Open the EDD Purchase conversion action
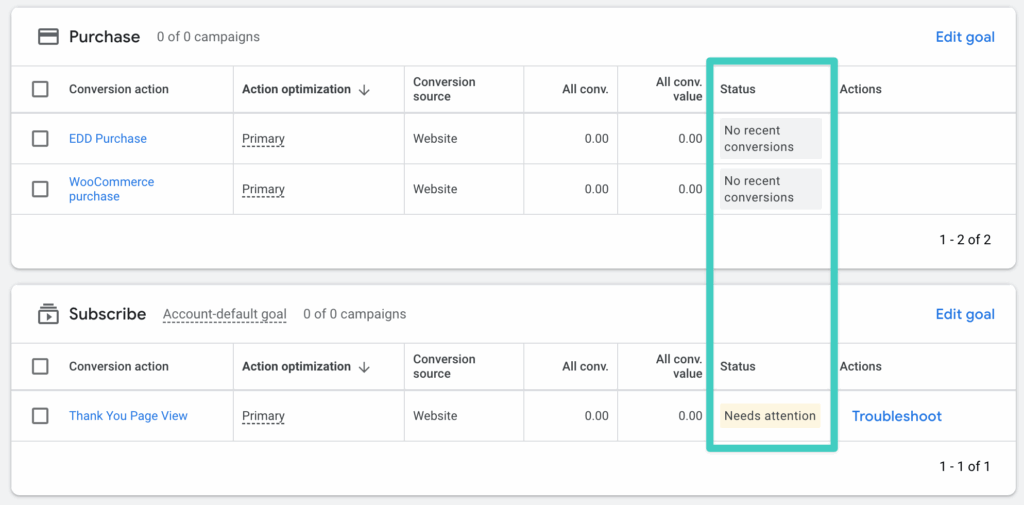 pyautogui.click(x=108, y=138)
